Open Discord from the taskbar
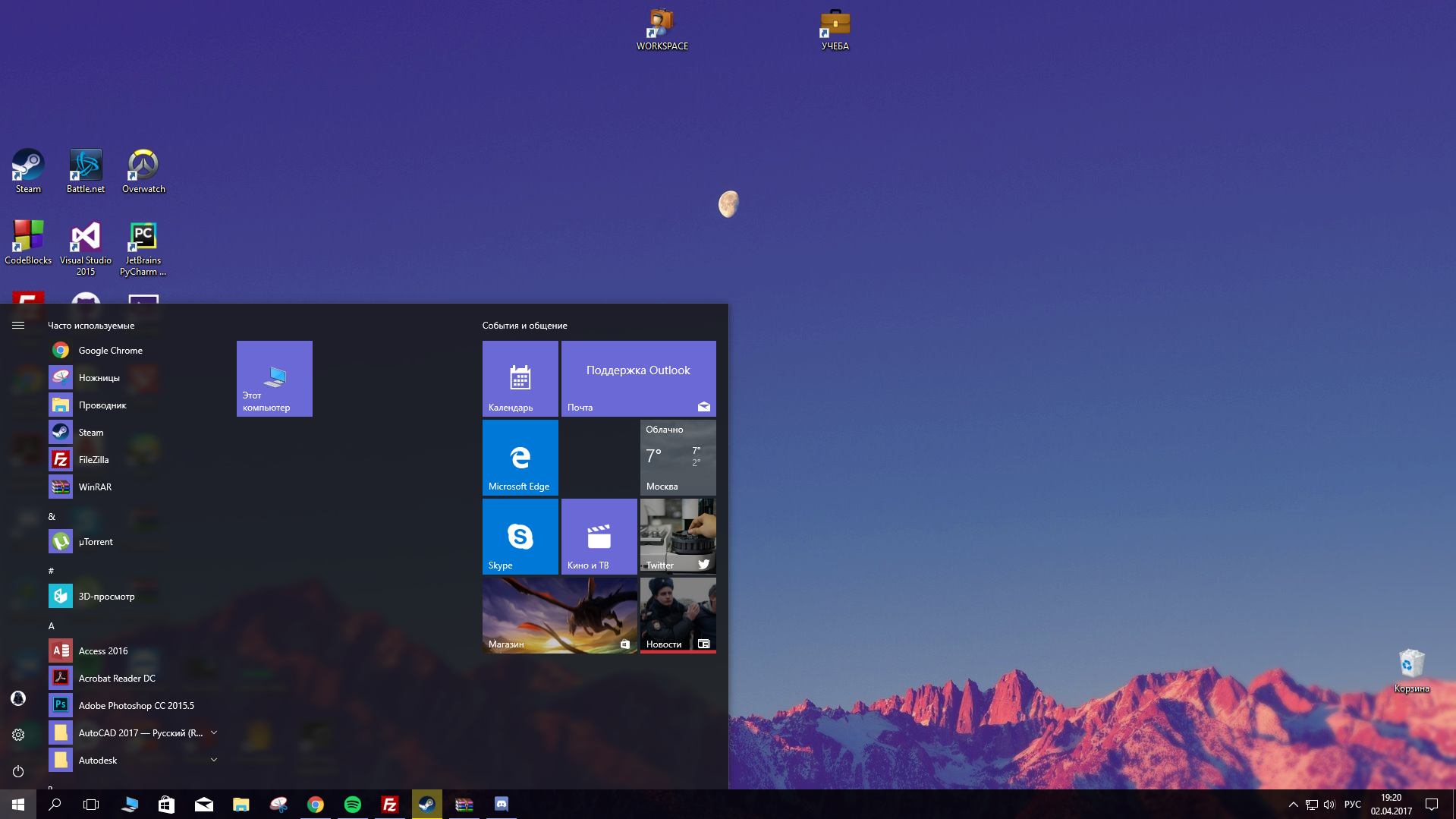This screenshot has height=819, width=1456. [502, 805]
